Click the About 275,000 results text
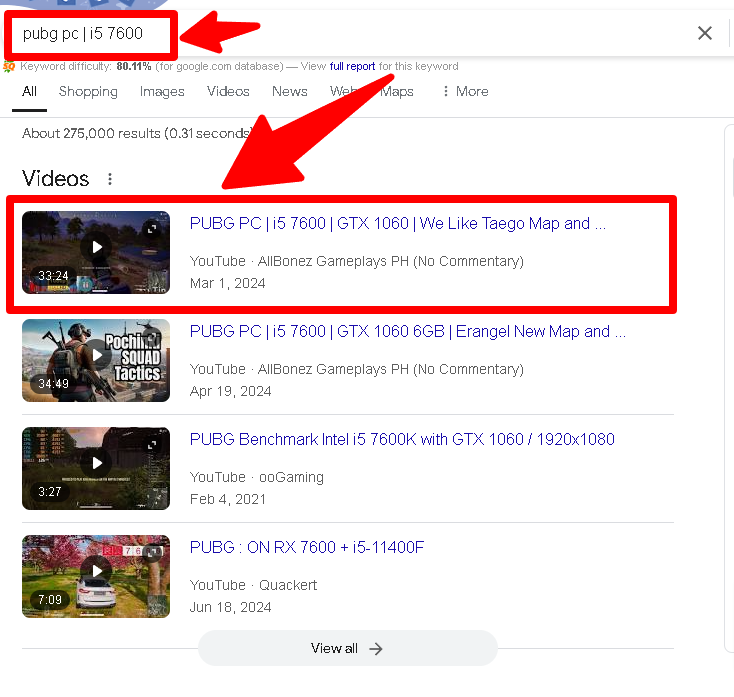The image size is (734, 697). [137, 133]
